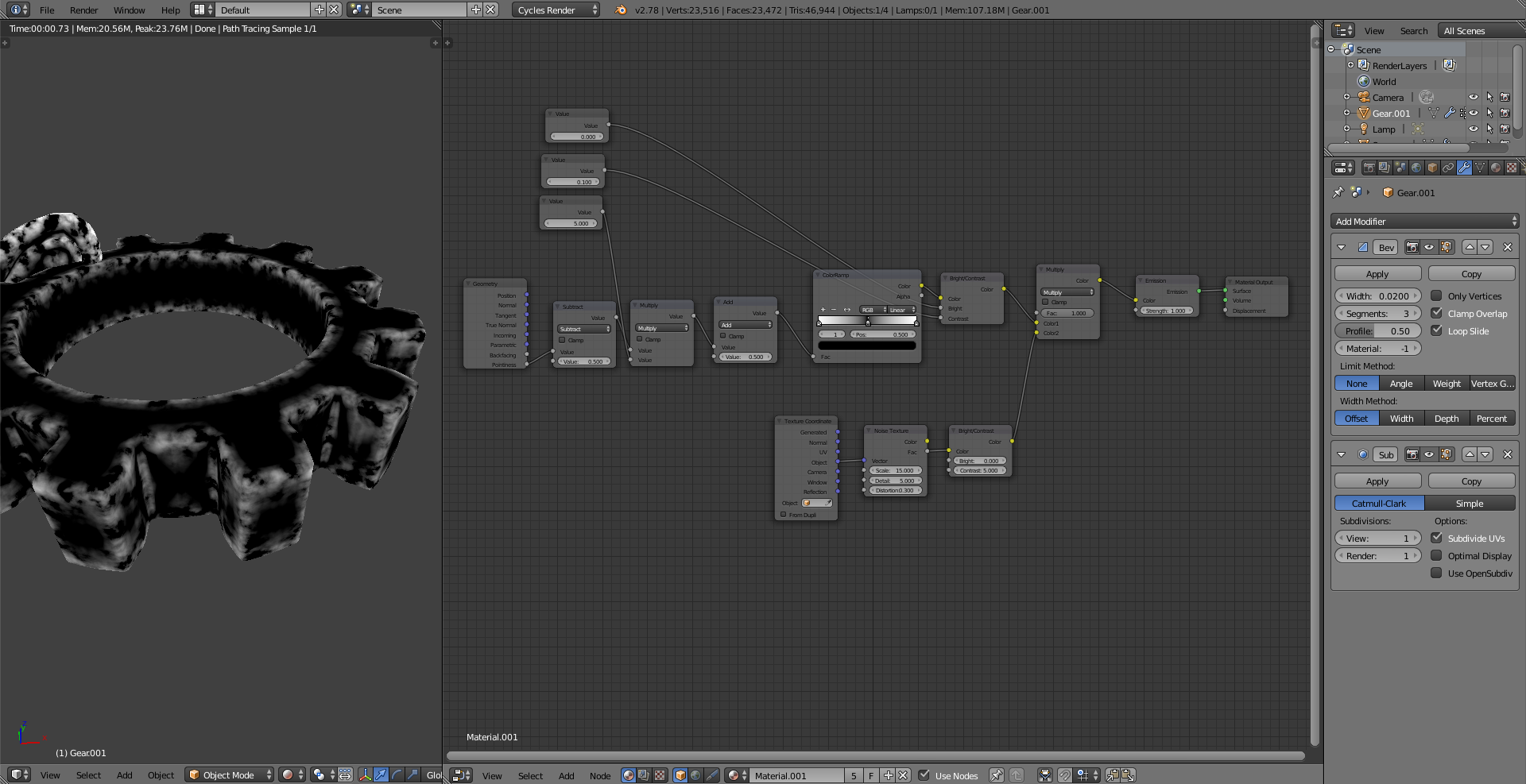This screenshot has width=1526, height=784.
Task: Open the File menu
Action: [47, 10]
